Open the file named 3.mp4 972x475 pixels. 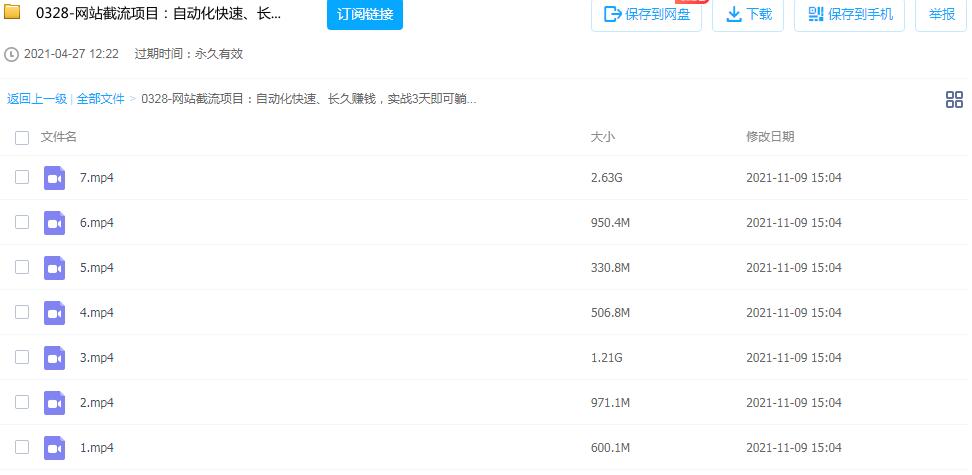click(97, 358)
